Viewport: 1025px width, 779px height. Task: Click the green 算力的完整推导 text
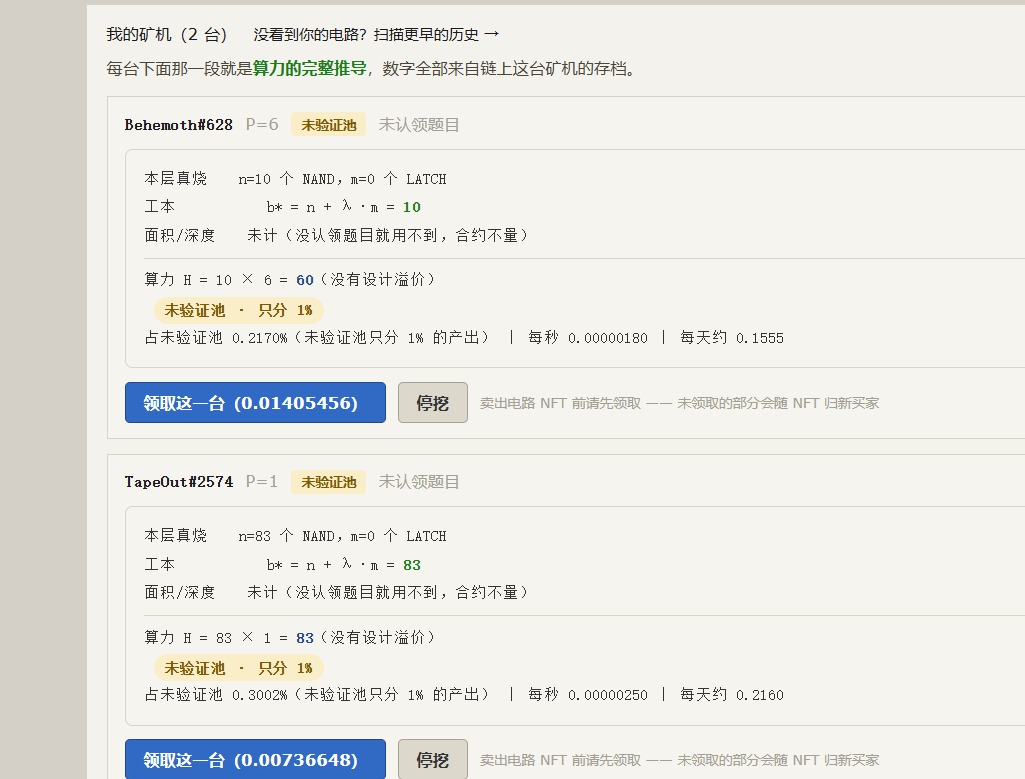(x=309, y=68)
